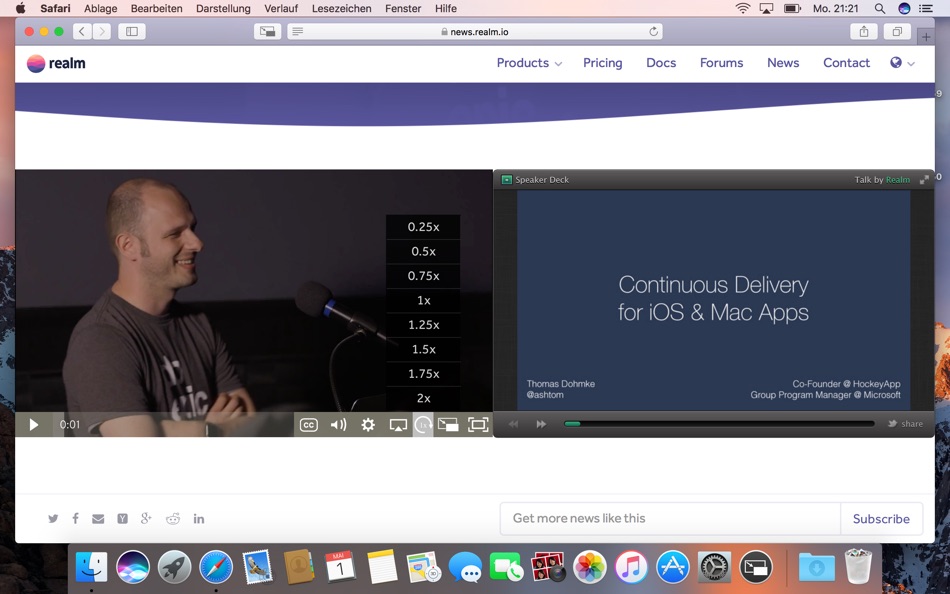Open the playback speed control
The height and width of the screenshot is (594, 950).
pyautogui.click(x=422, y=424)
